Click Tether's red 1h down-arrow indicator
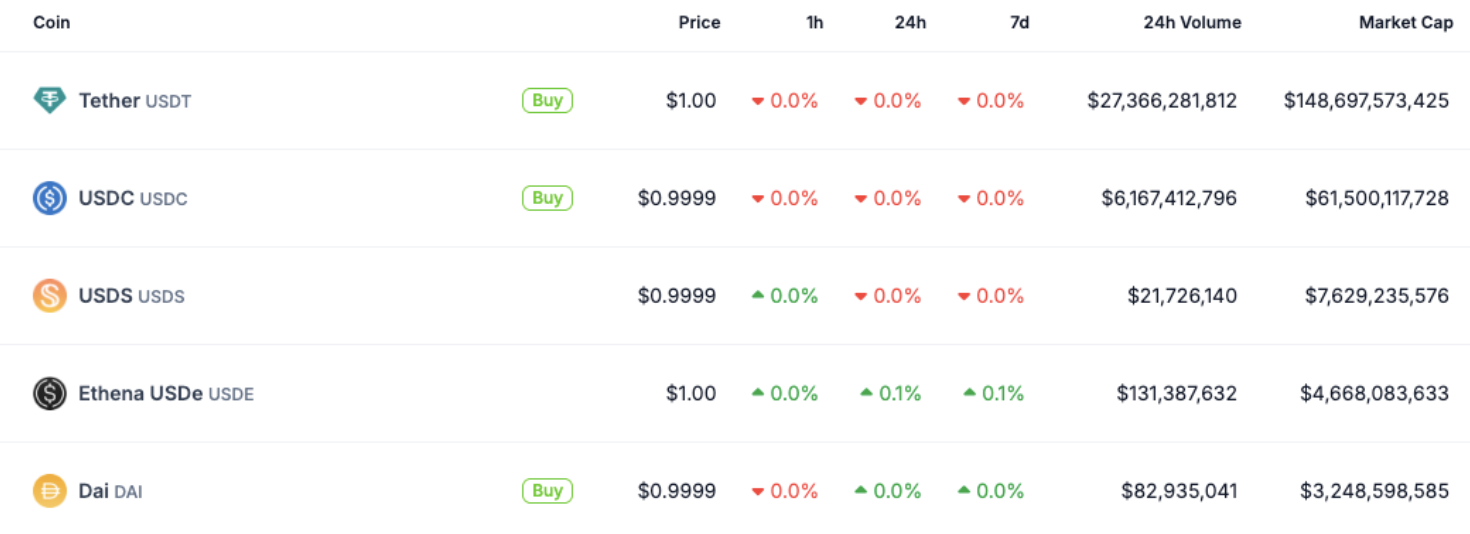The image size is (1470, 534). [758, 101]
